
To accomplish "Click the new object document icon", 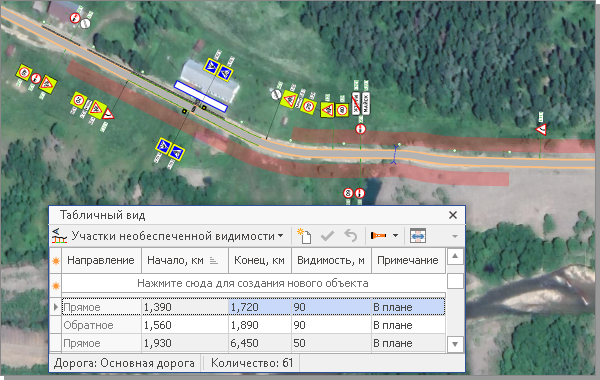I will [304, 236].
